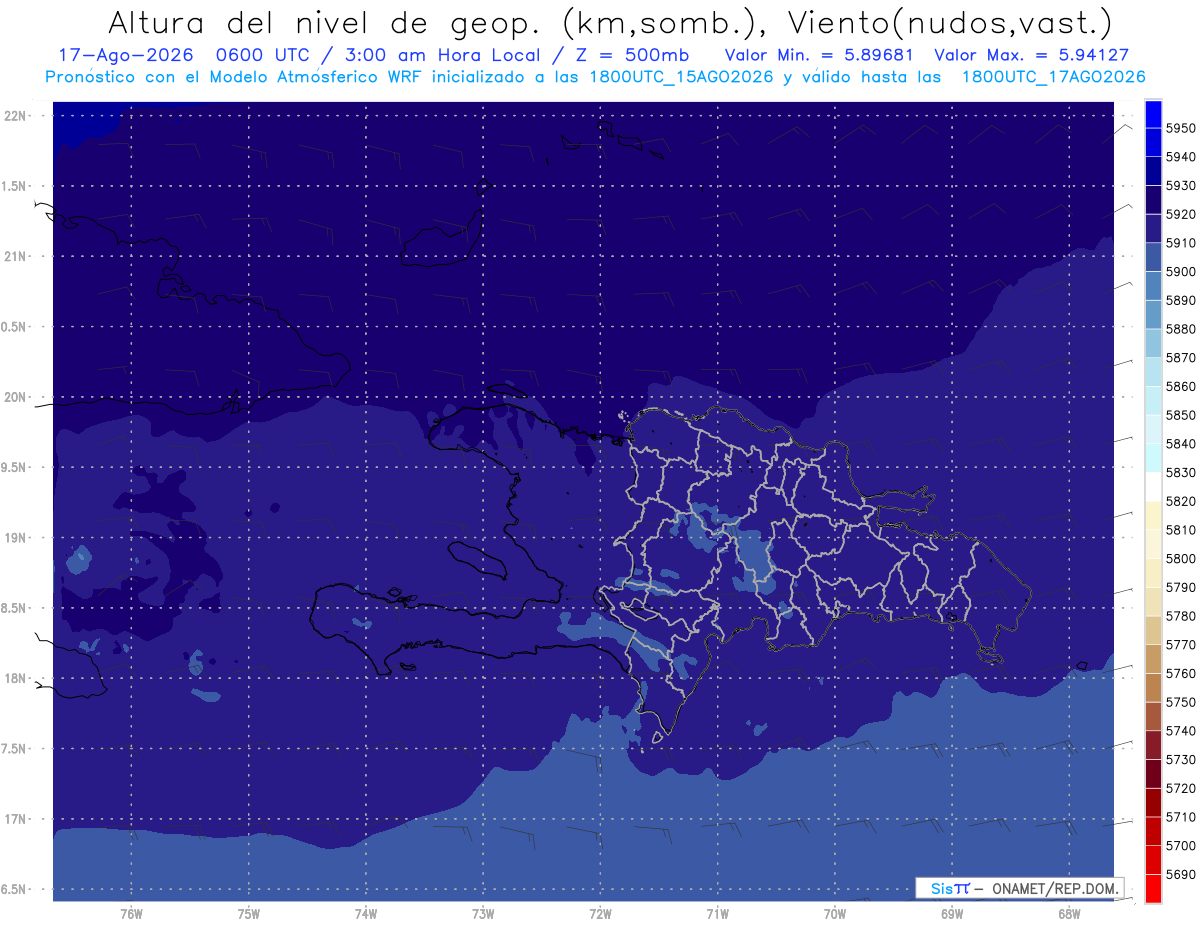This screenshot has height=927, width=1200.
Task: Click longitude label '75W'
Action: coord(249,913)
